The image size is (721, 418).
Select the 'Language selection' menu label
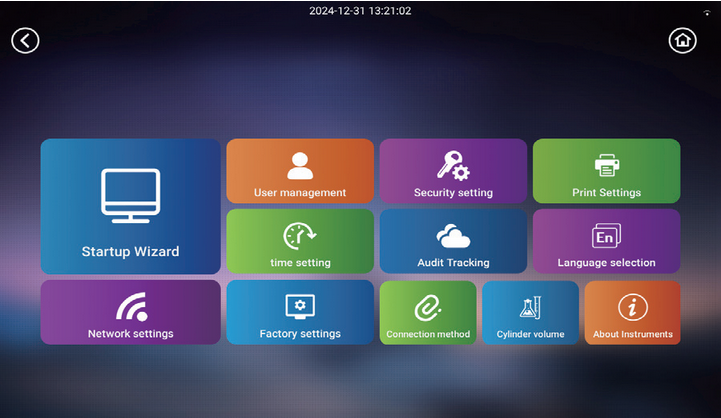(606, 263)
